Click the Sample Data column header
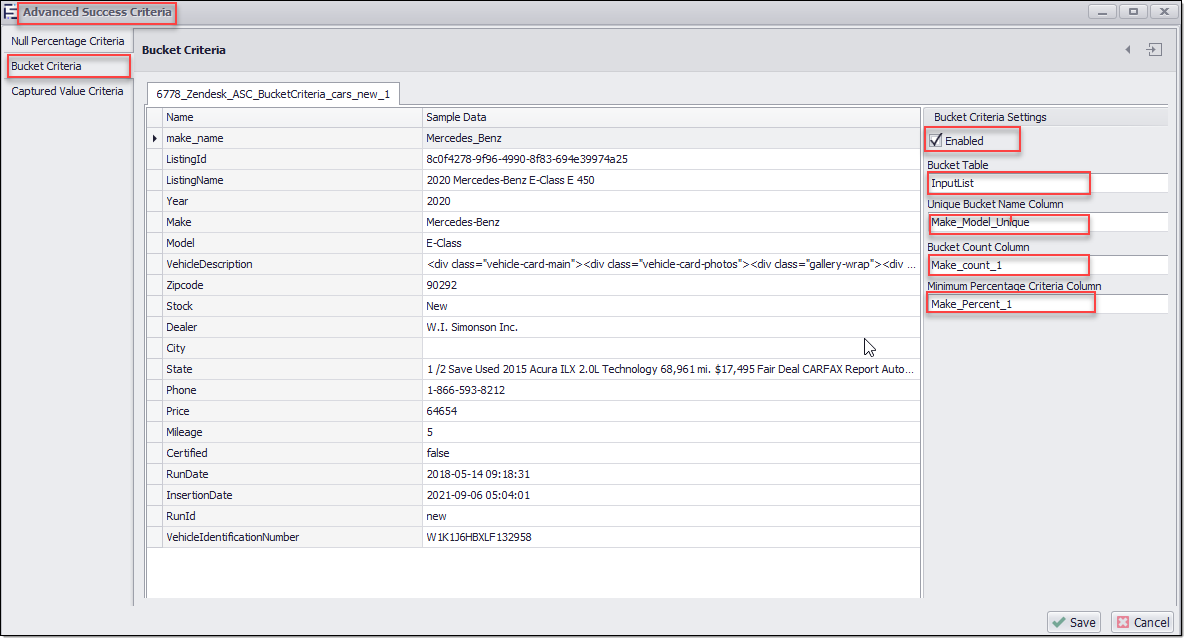The image size is (1187, 641). click(x=457, y=118)
